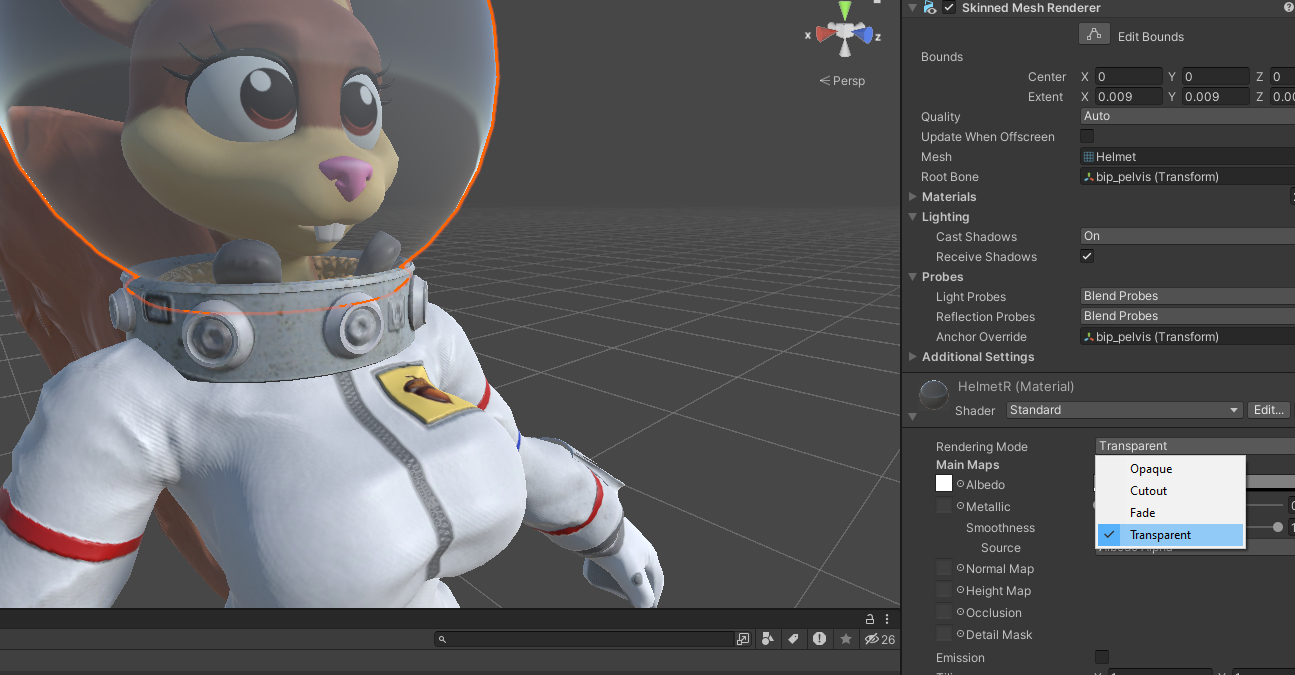Click the Metallic texture slot
Image resolution: width=1295 pixels, height=675 pixels.
(944, 506)
